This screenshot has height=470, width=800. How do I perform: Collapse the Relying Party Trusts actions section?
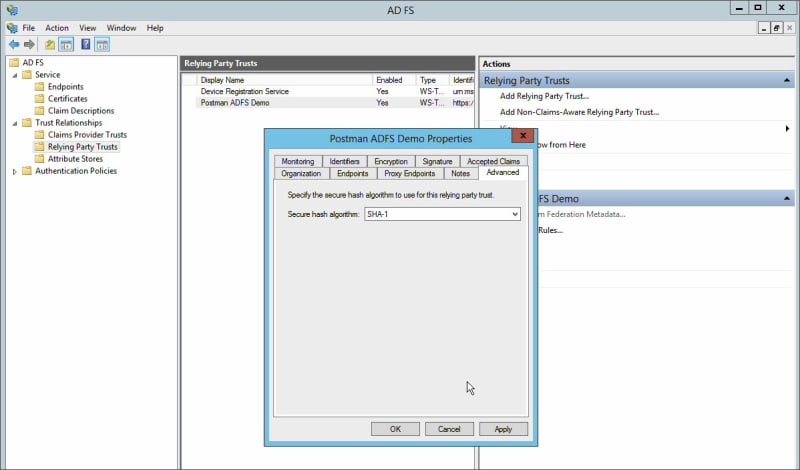(x=787, y=81)
